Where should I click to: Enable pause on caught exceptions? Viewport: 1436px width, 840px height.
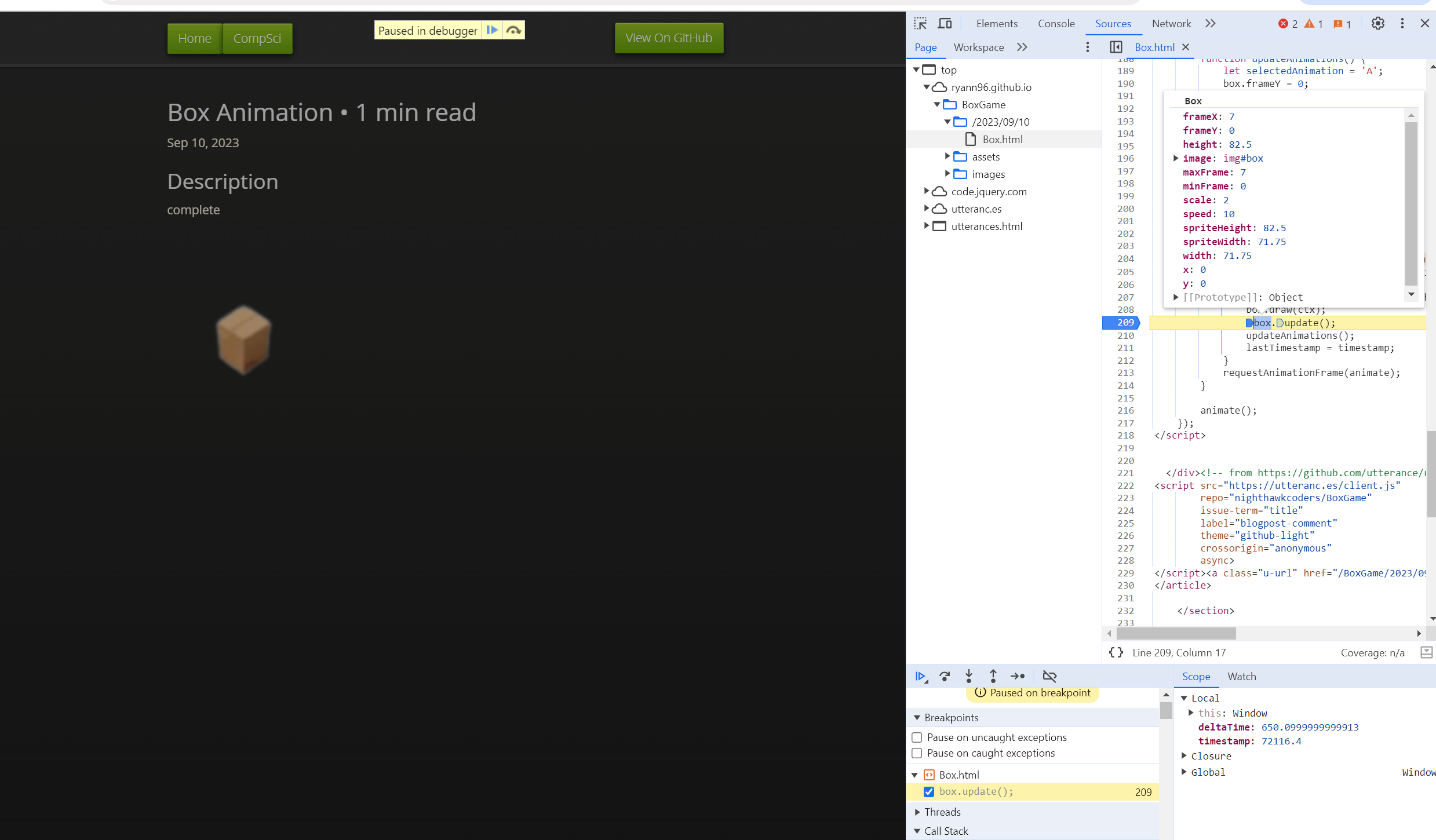(917, 753)
